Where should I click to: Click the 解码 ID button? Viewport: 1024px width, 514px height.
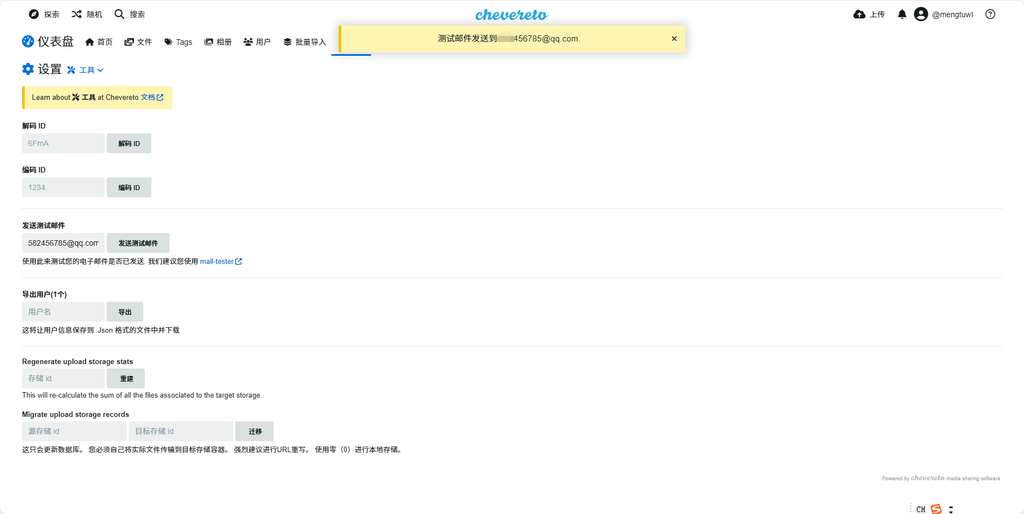(x=129, y=143)
